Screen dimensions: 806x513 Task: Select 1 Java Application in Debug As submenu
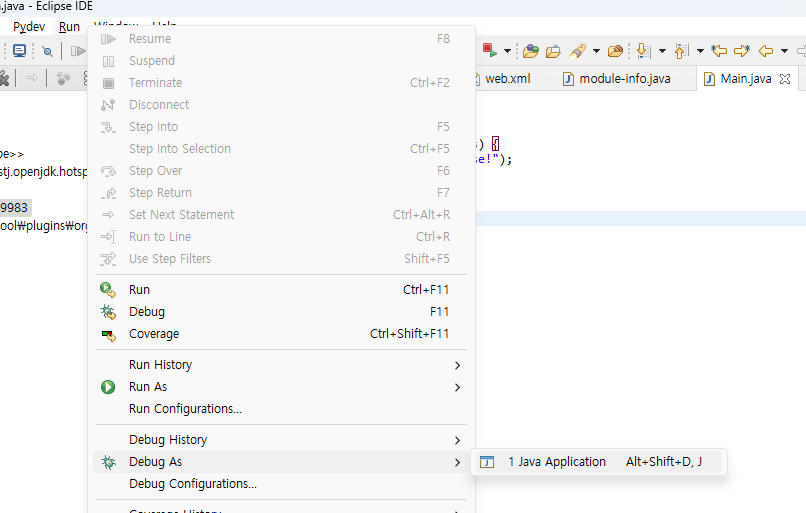[x=599, y=462]
